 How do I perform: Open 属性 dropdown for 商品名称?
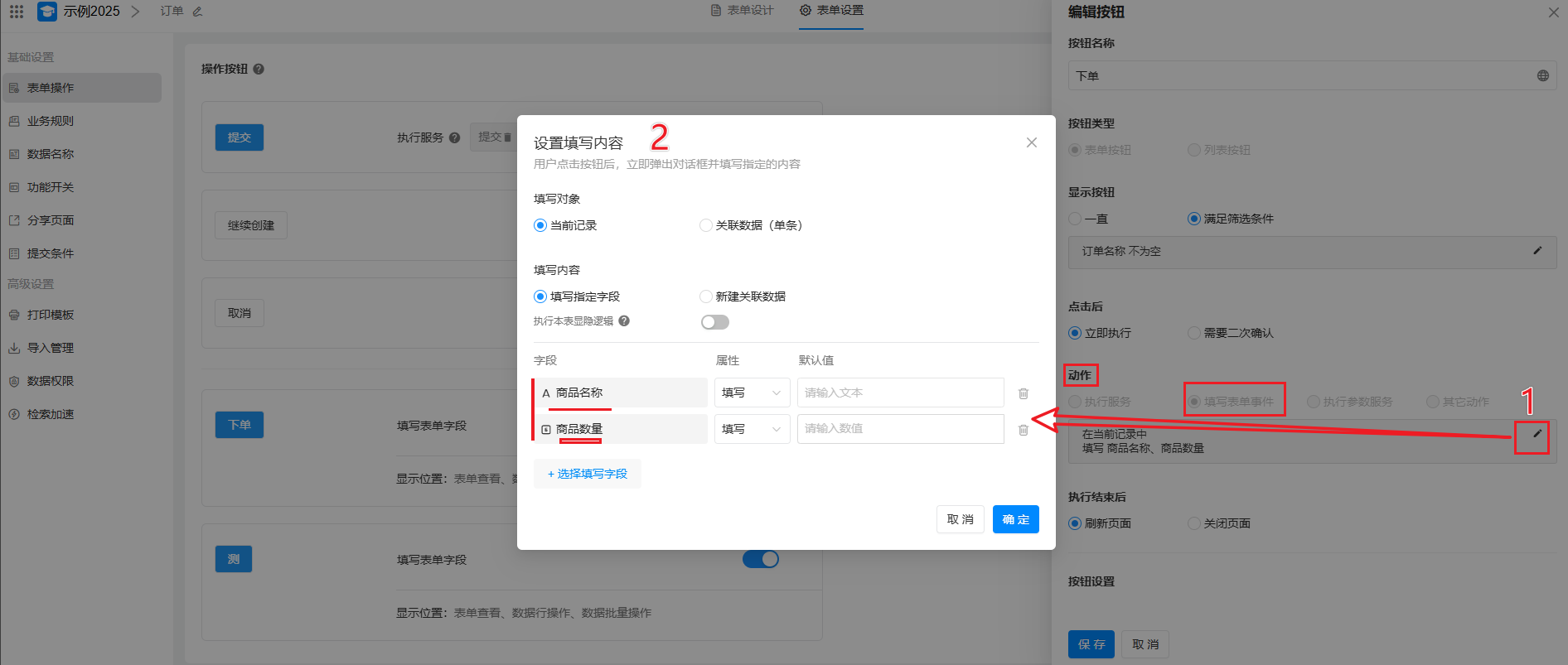752,393
